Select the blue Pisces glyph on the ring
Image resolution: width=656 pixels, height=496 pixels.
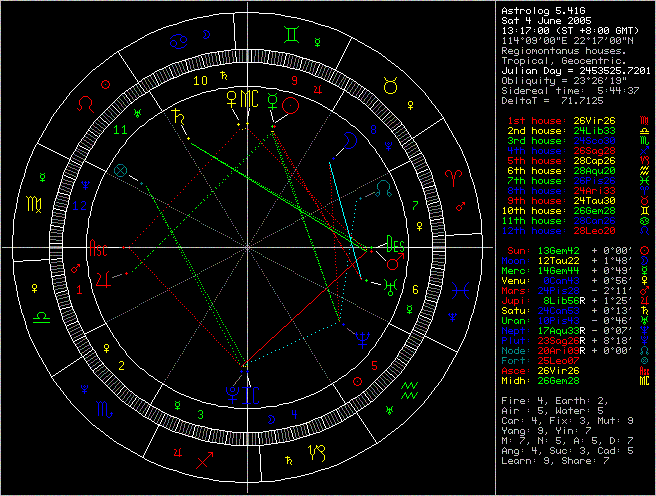[461, 290]
